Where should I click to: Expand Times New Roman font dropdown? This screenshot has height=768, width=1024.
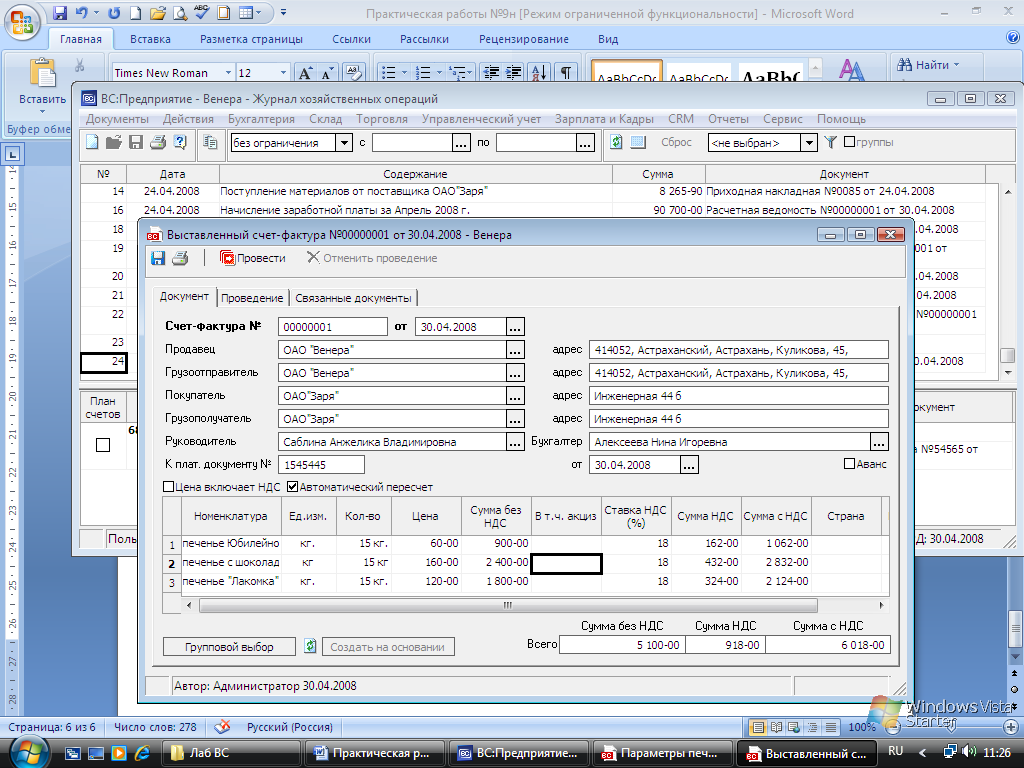[229, 72]
